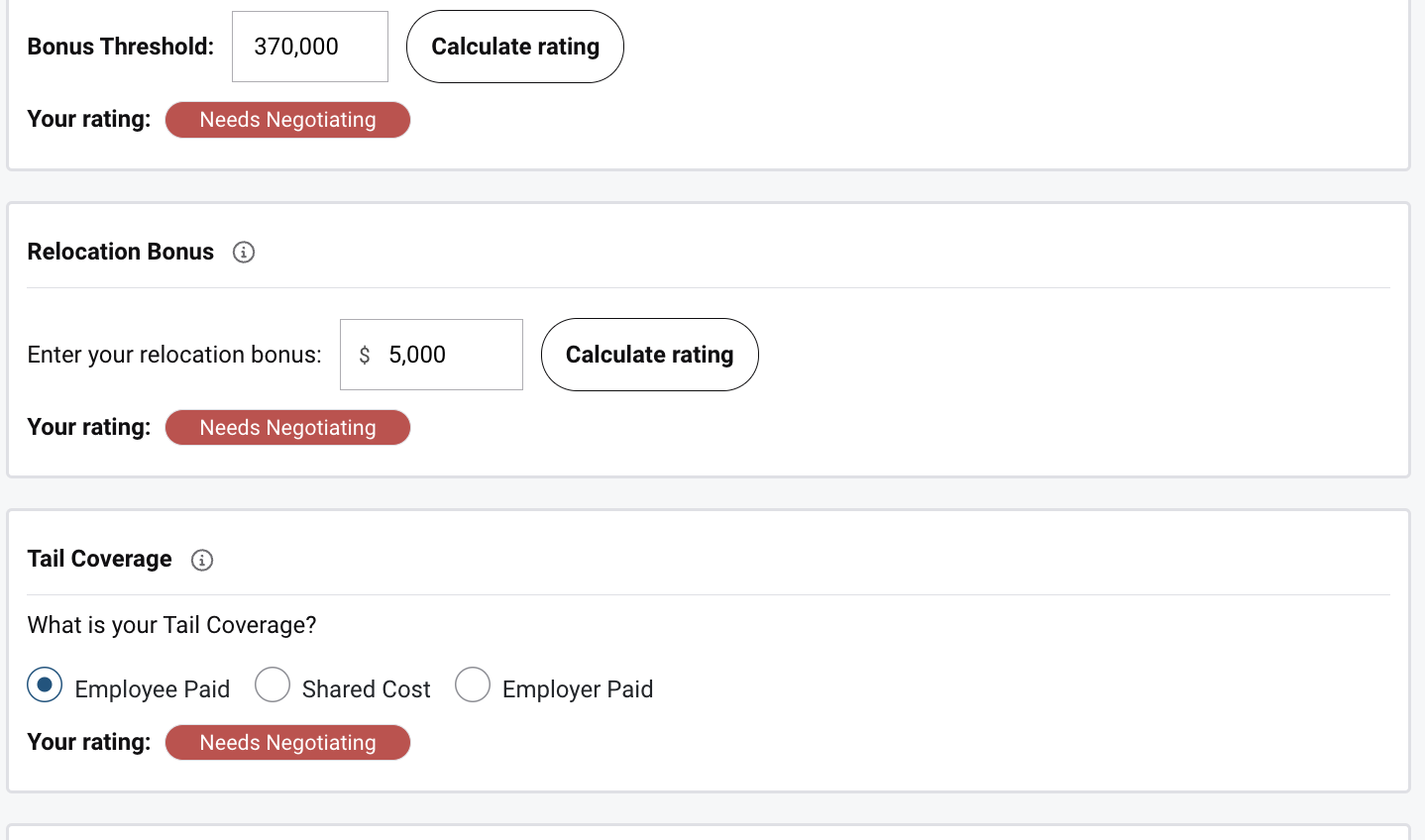Select Employer Paid tail coverage
This screenshot has width=1425, height=840.
pos(473,685)
